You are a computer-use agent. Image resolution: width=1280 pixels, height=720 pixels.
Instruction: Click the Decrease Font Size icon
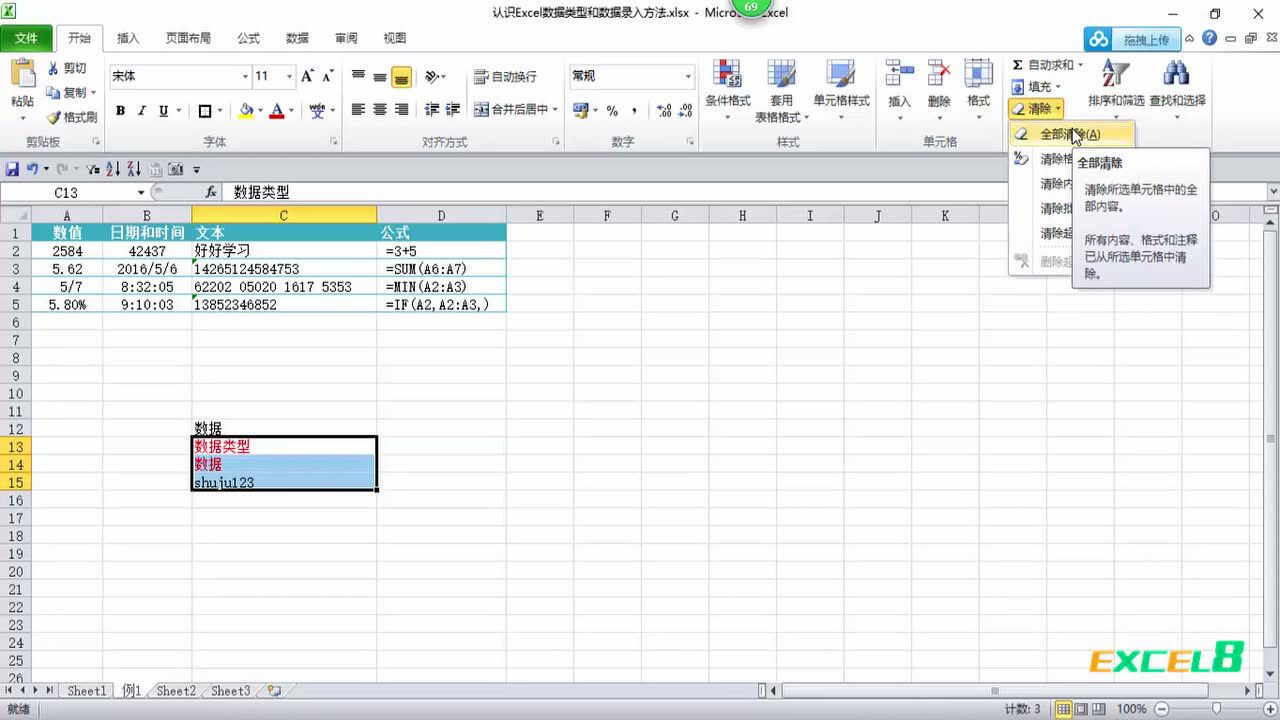click(x=329, y=76)
